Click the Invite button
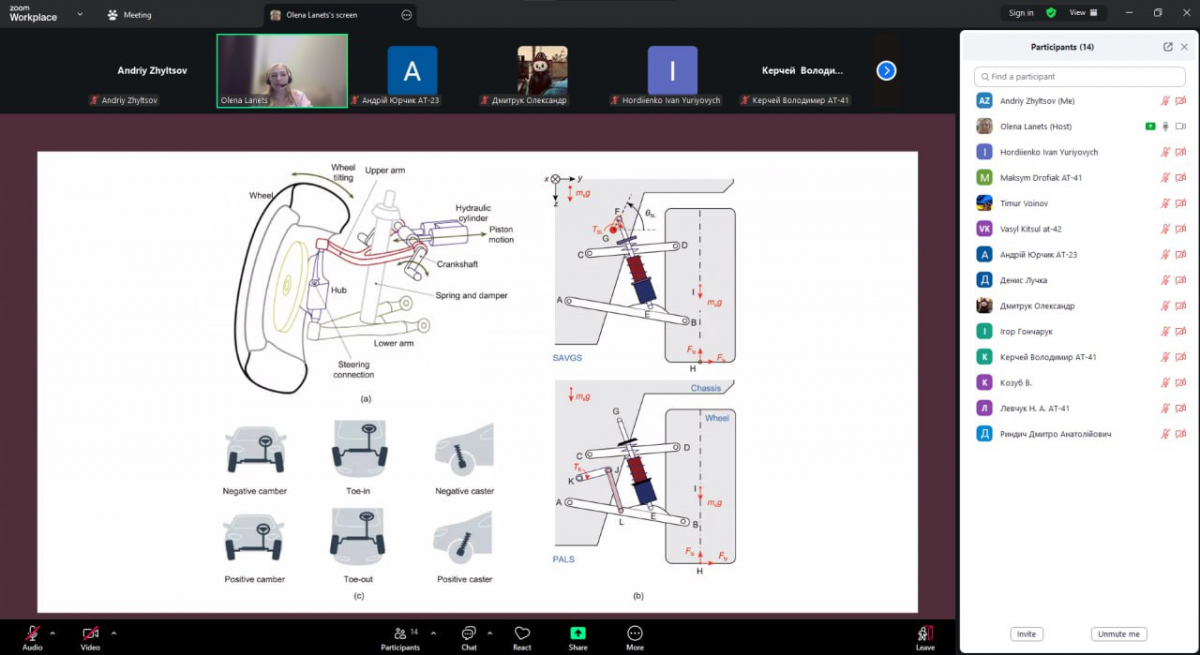Image resolution: width=1200 pixels, height=655 pixels. coord(1026,634)
